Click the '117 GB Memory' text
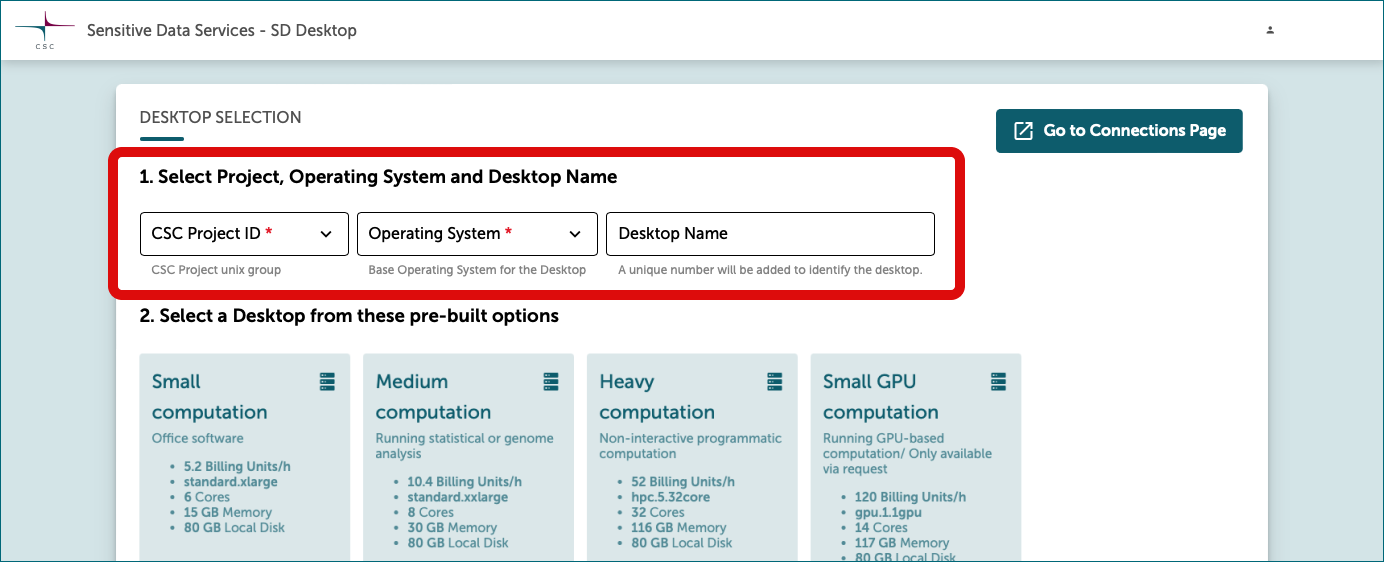Viewport: 1384px width, 562px height. (902, 543)
